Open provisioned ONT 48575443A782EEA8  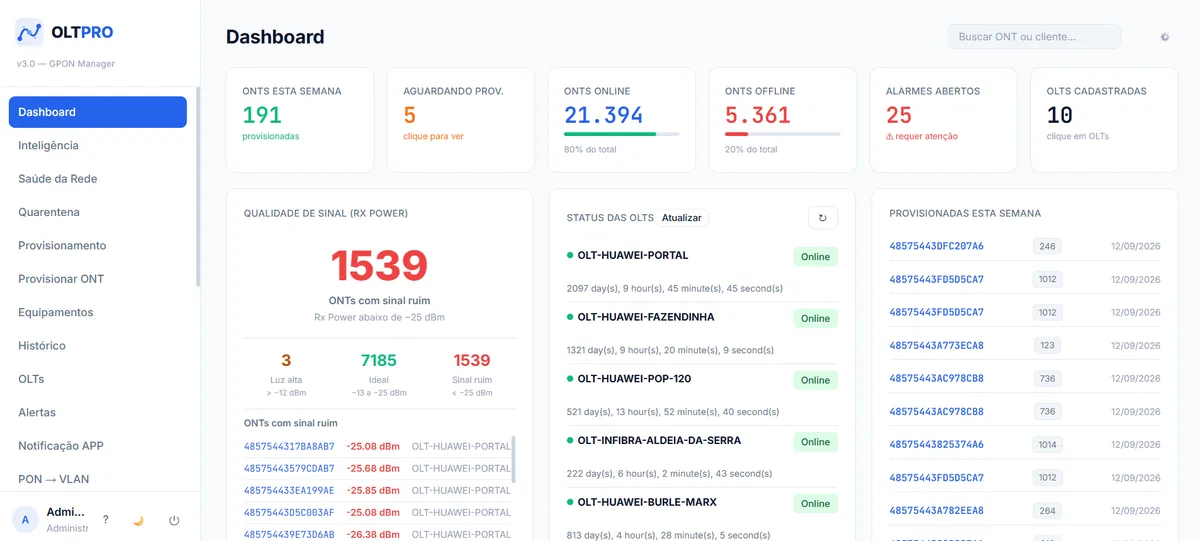point(936,510)
